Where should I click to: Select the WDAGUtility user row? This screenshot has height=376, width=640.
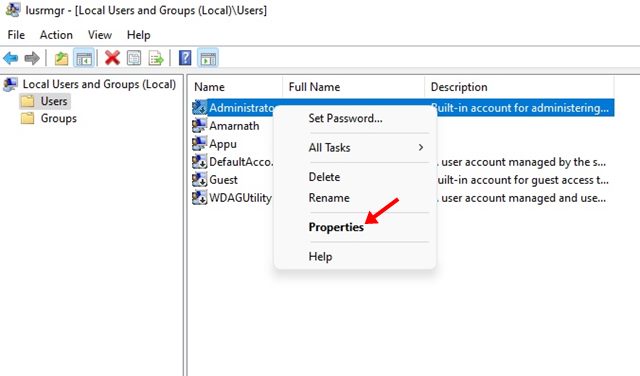240,198
